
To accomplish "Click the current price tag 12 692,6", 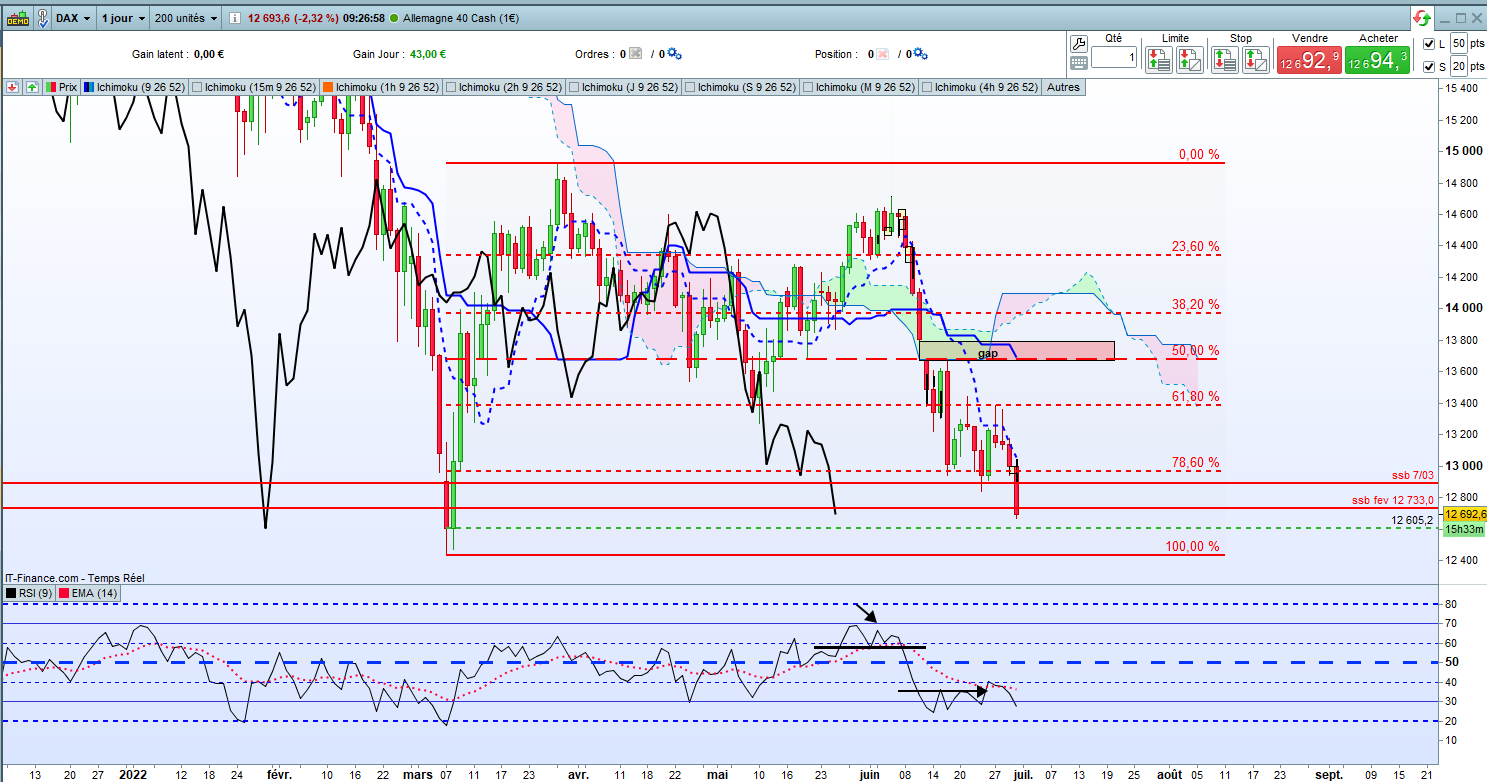I will click(1464, 513).
